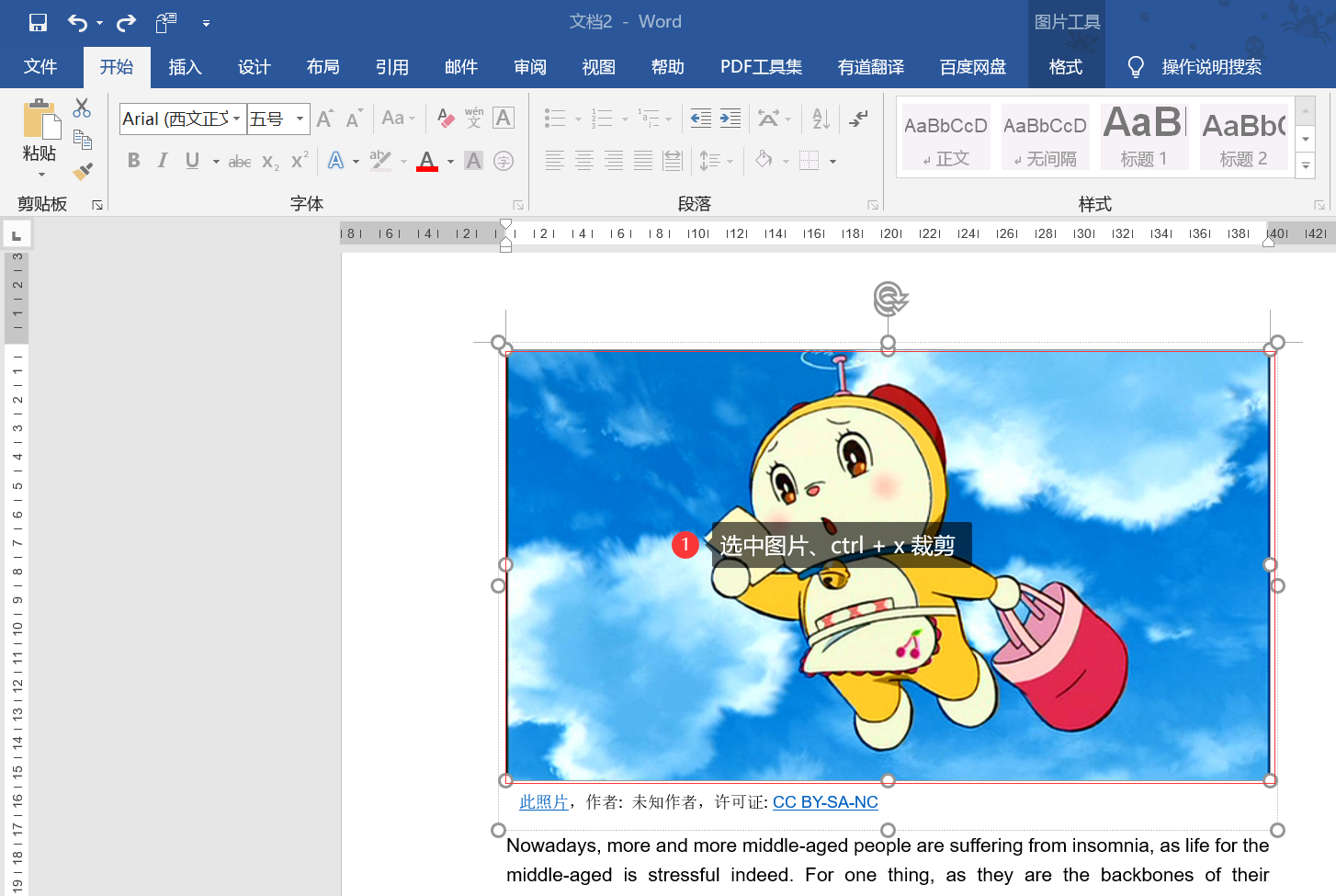Select the Format Painter brush icon
This screenshot has width=1336, height=896.
tap(83, 171)
